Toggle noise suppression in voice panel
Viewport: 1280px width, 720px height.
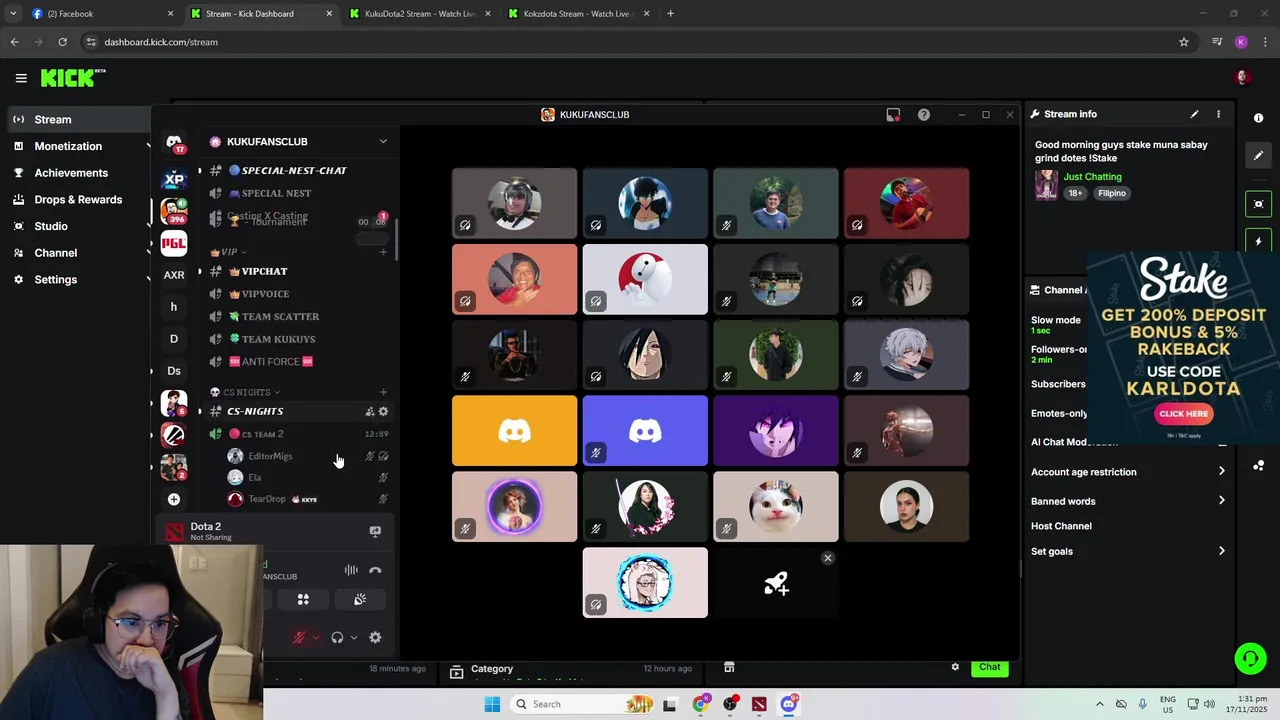pyautogui.click(x=351, y=570)
